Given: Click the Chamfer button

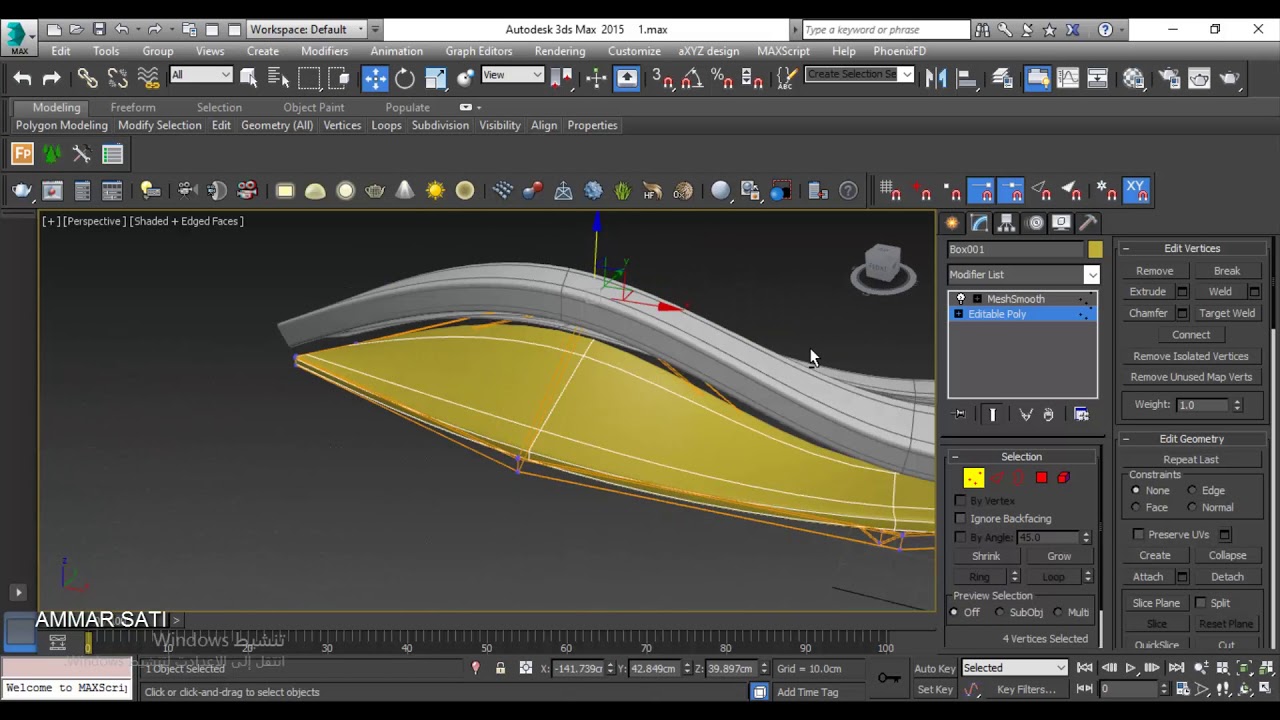Looking at the screenshot, I should coord(1148,313).
